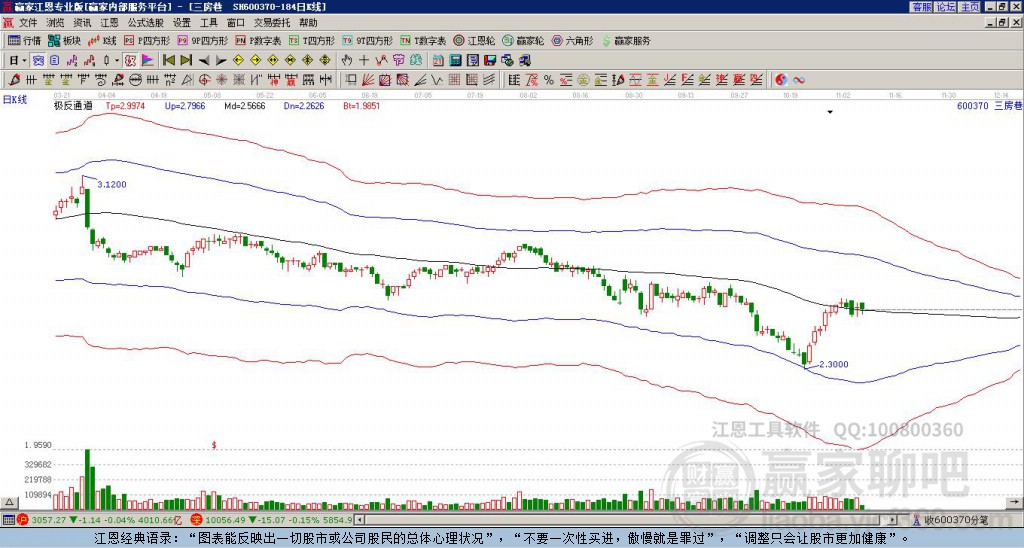Open the 9T四方形 tool

click(x=368, y=40)
